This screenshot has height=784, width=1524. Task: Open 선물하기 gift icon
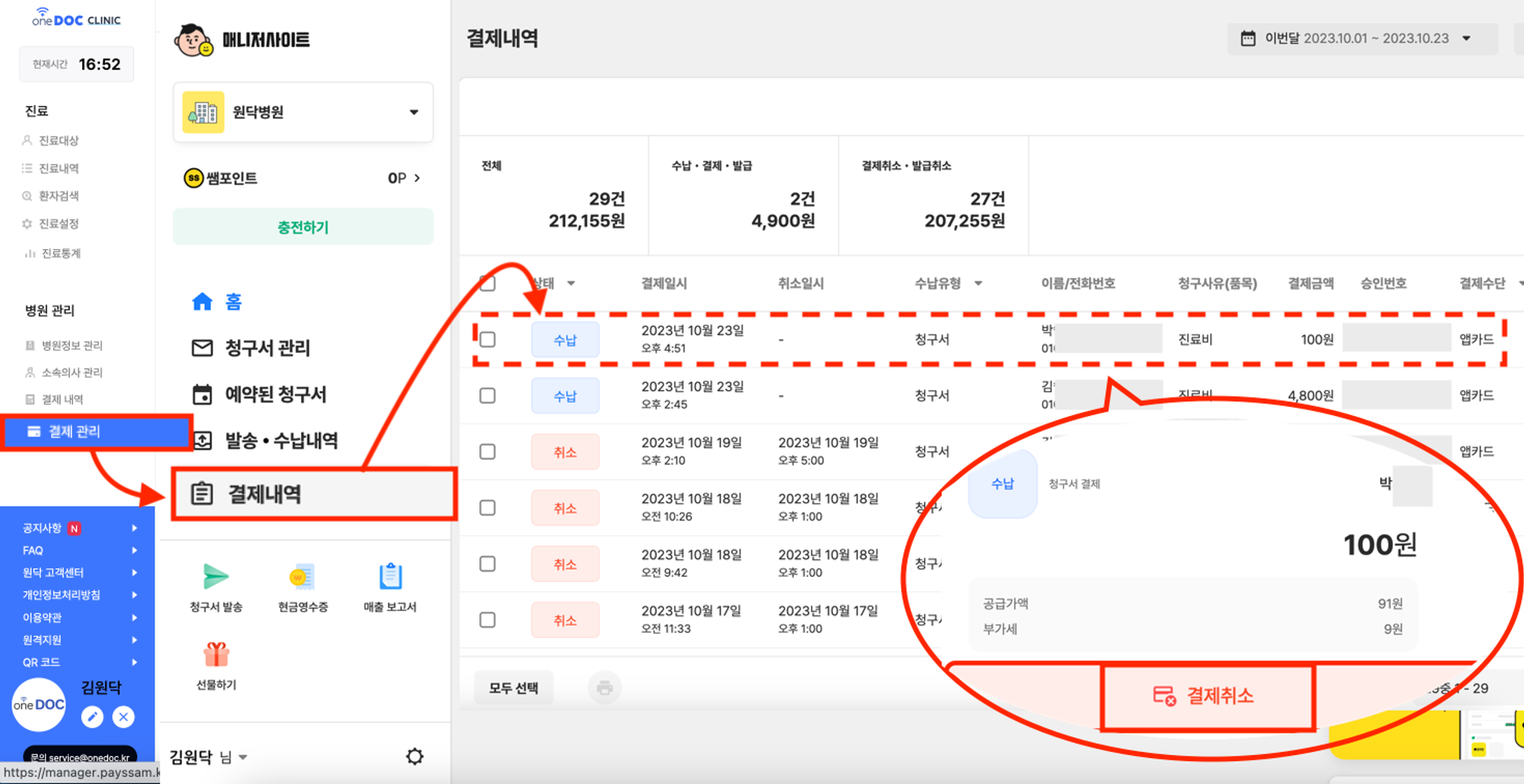click(216, 654)
